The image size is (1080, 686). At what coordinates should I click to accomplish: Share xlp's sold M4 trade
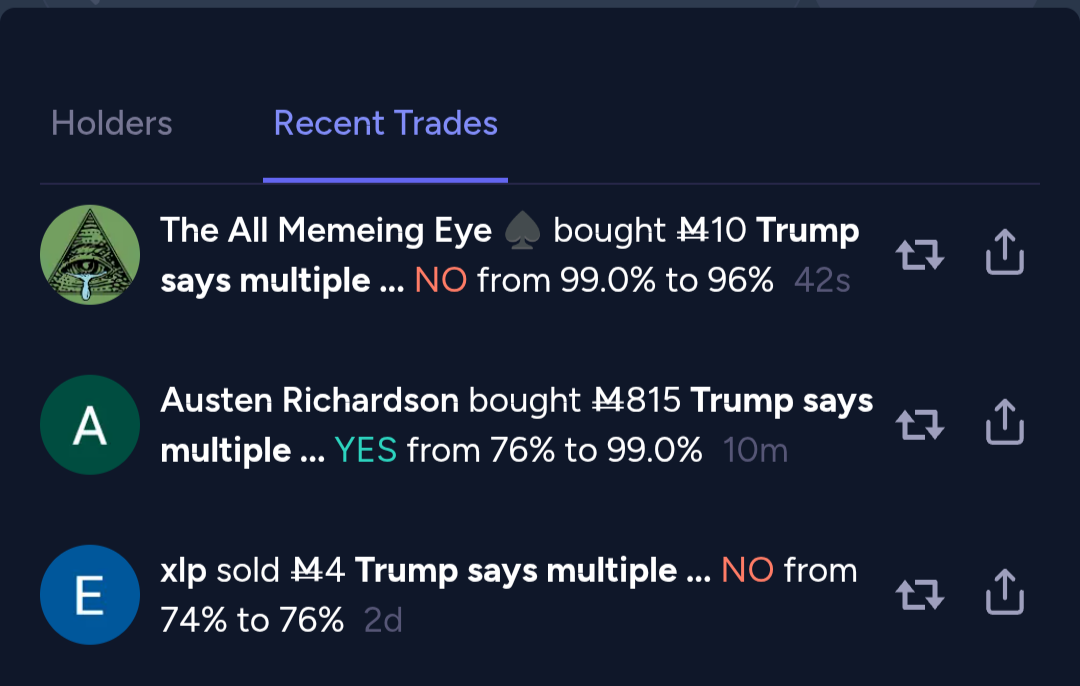pyautogui.click(x=1005, y=592)
